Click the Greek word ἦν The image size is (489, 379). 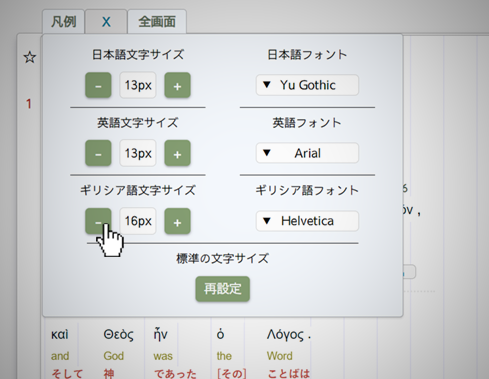point(160,334)
